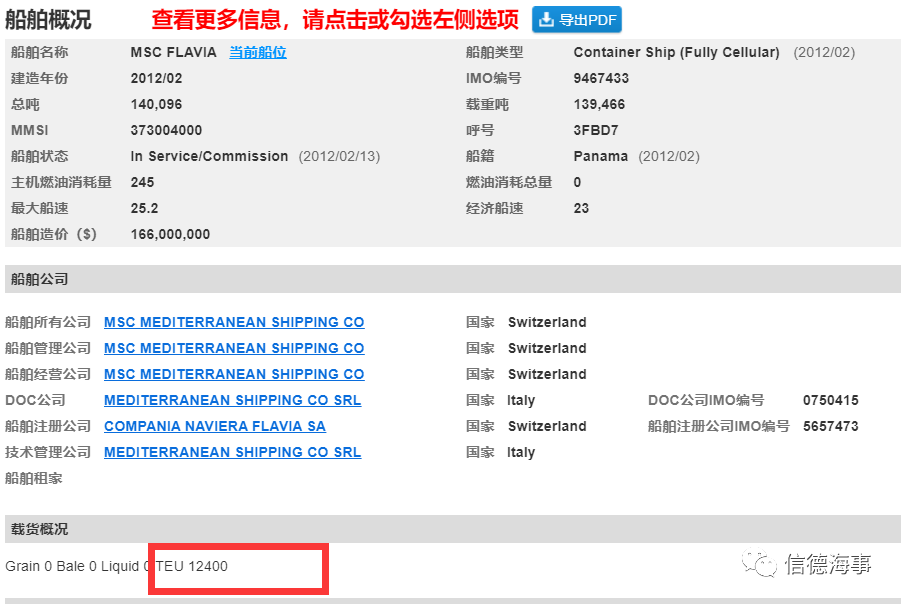Viewport: 901px width, 604px height.
Task: Select max speed value 25.2
Action: 144,209
